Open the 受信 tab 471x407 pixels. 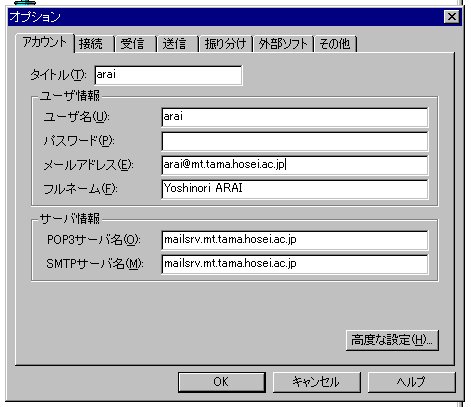pos(135,44)
